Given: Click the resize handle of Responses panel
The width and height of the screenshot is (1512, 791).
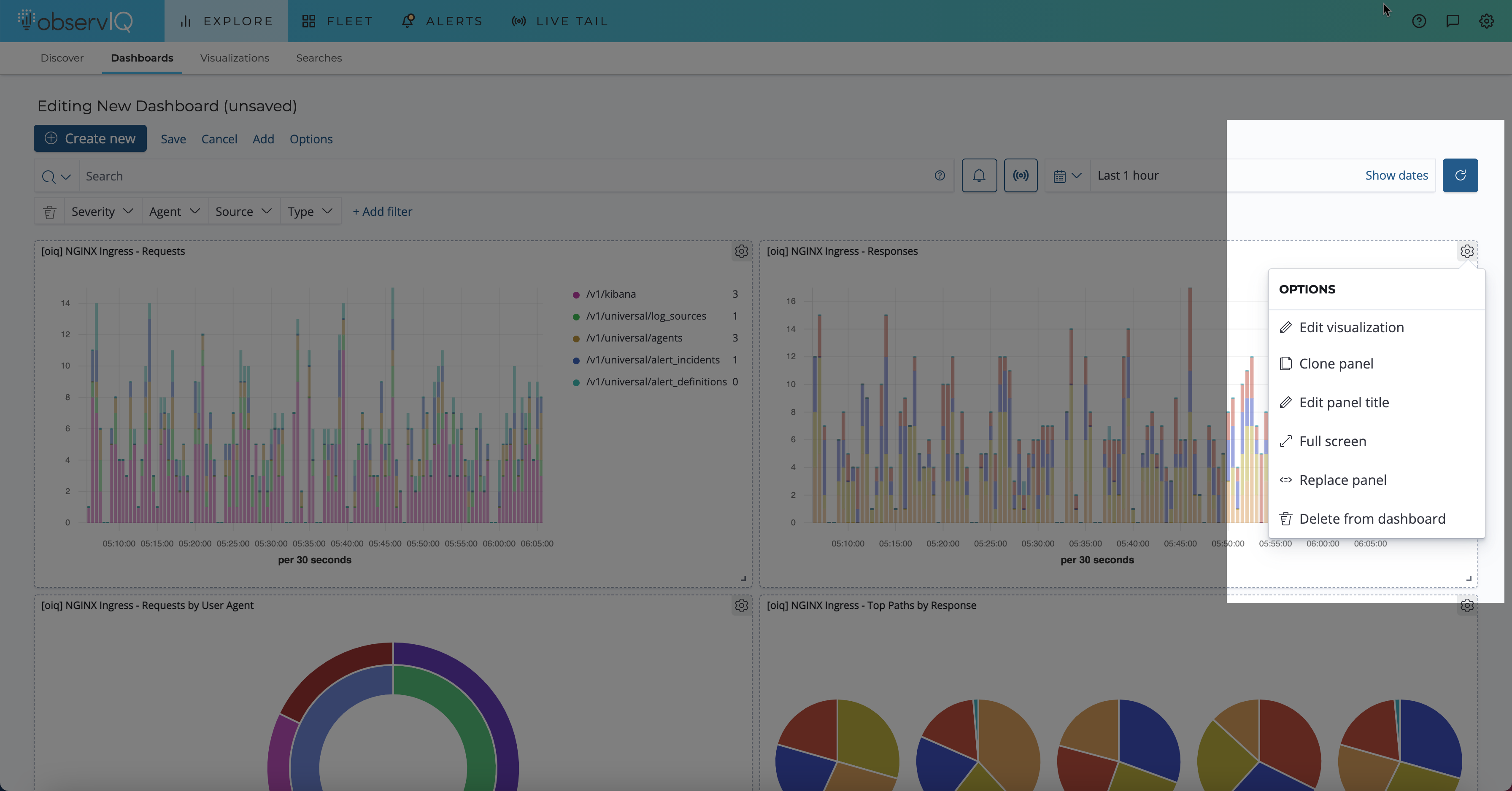Looking at the screenshot, I should (x=1469, y=578).
